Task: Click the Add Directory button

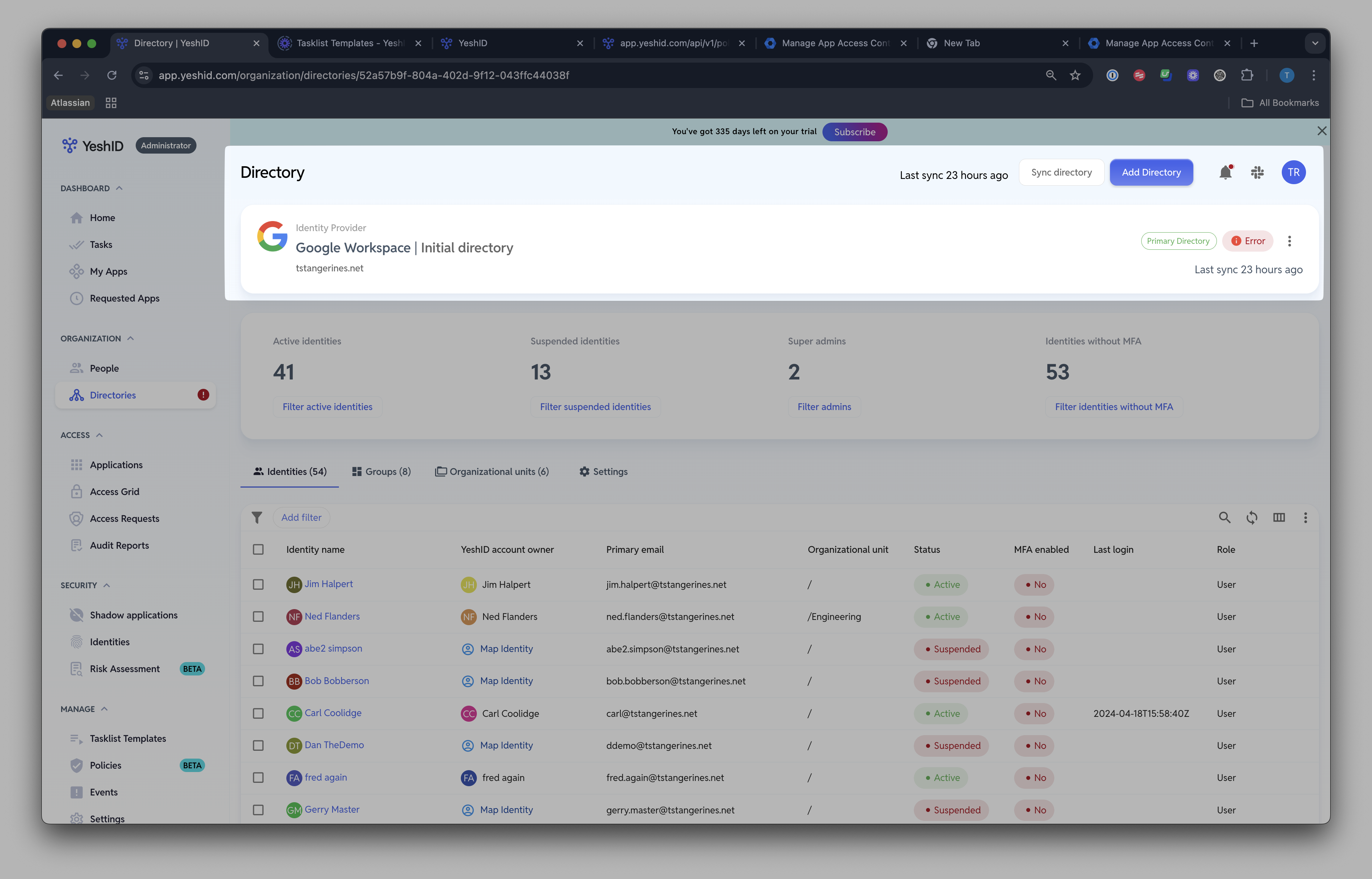Action: point(1151,172)
